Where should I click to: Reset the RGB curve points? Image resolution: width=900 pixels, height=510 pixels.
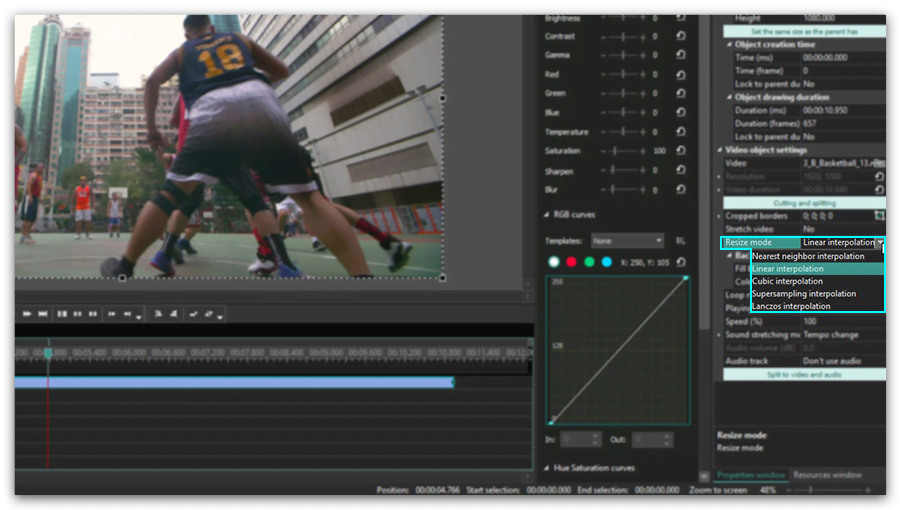coord(681,262)
